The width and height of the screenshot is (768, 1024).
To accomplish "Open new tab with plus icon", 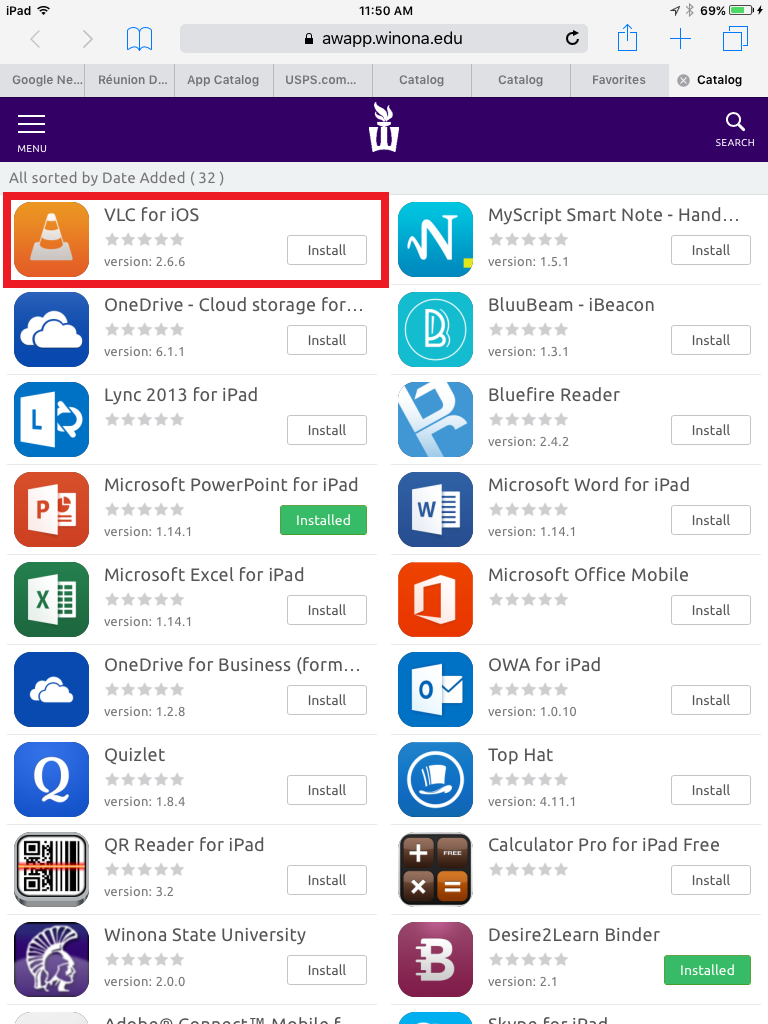I will point(680,39).
